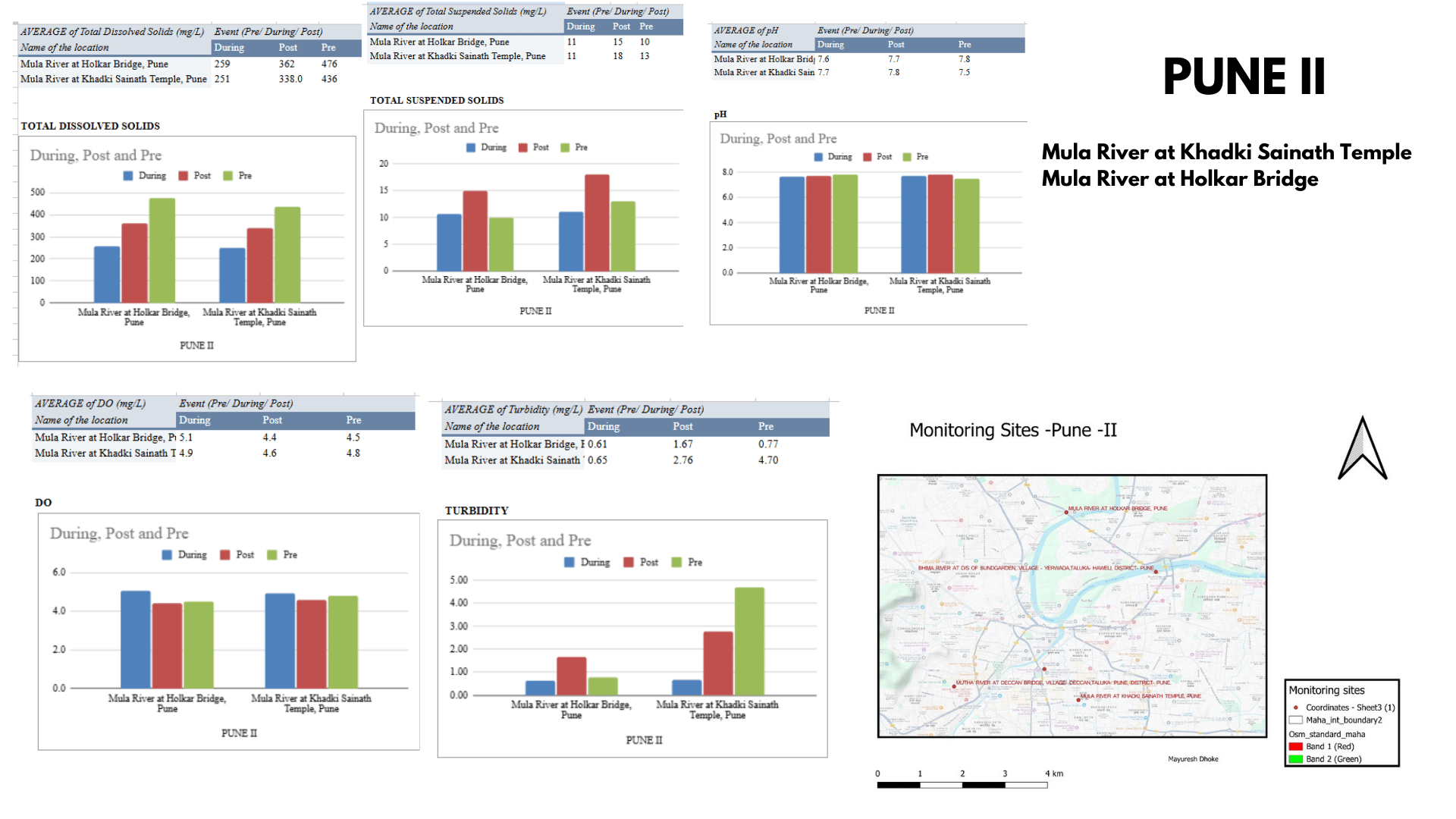Screen dimensions: 1456x819
Task: Click the 436 cell in the Total Dissolved Solids table
Action: (329, 79)
